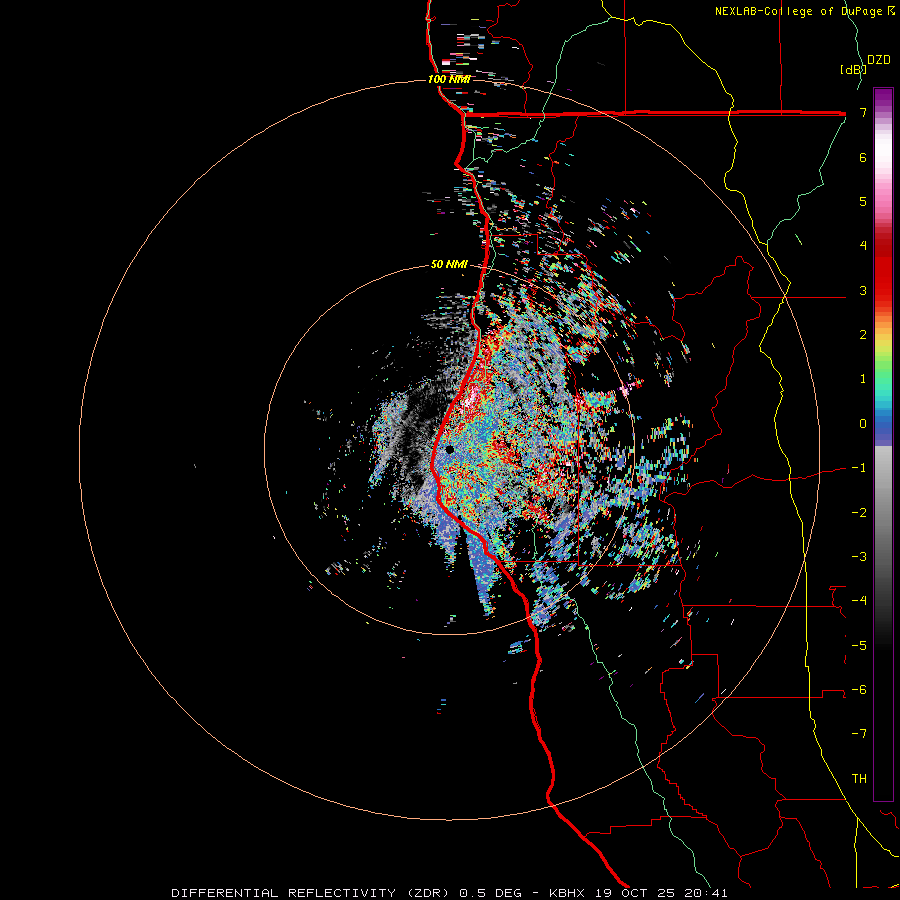This screenshot has width=900, height=900.
Task: Click the TH threshold label on the scale
Action: pos(859,779)
